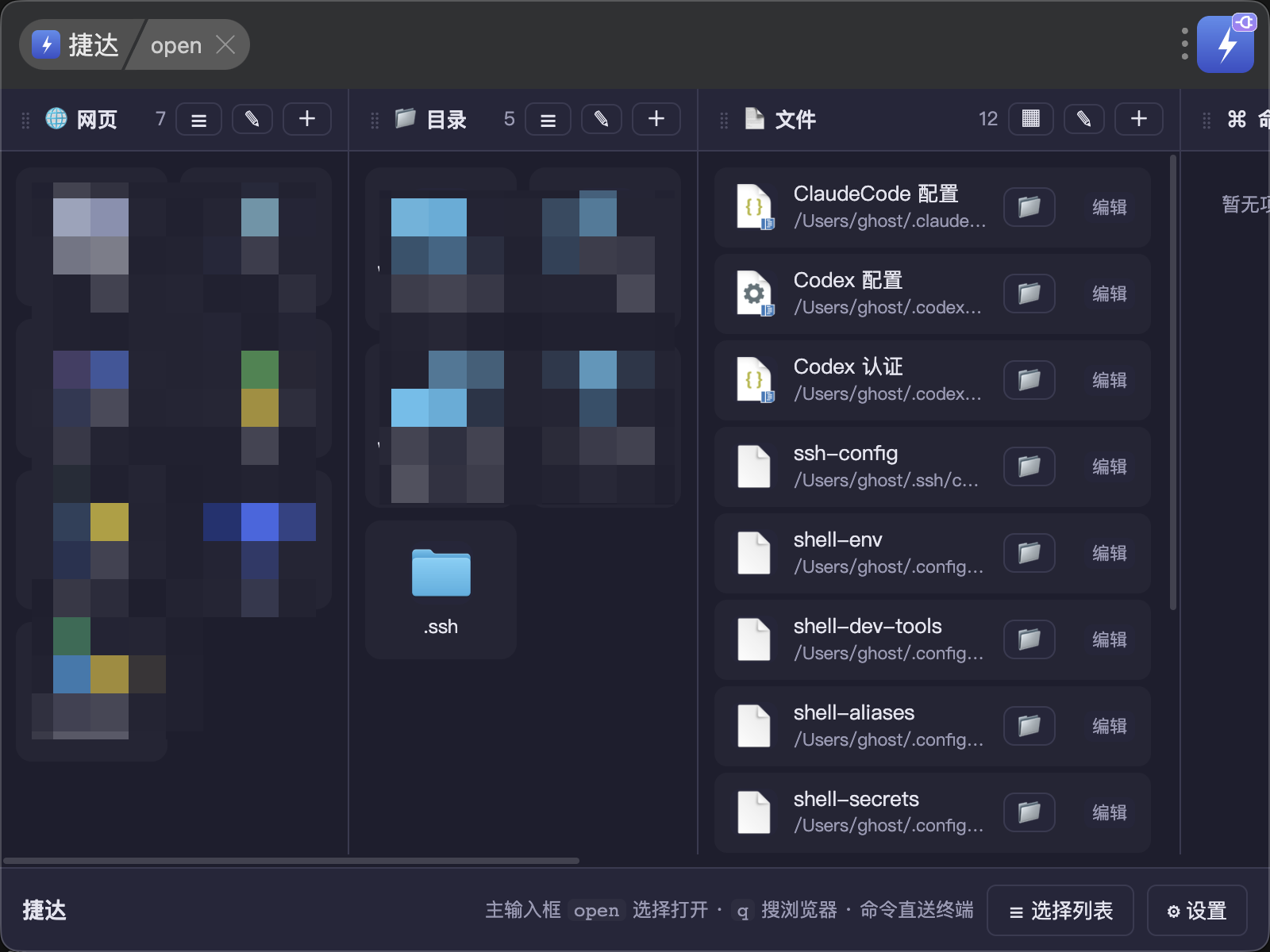Screen dimensions: 1270x952
Task: Click the drag handle of 目录 panel
Action: coord(375,120)
